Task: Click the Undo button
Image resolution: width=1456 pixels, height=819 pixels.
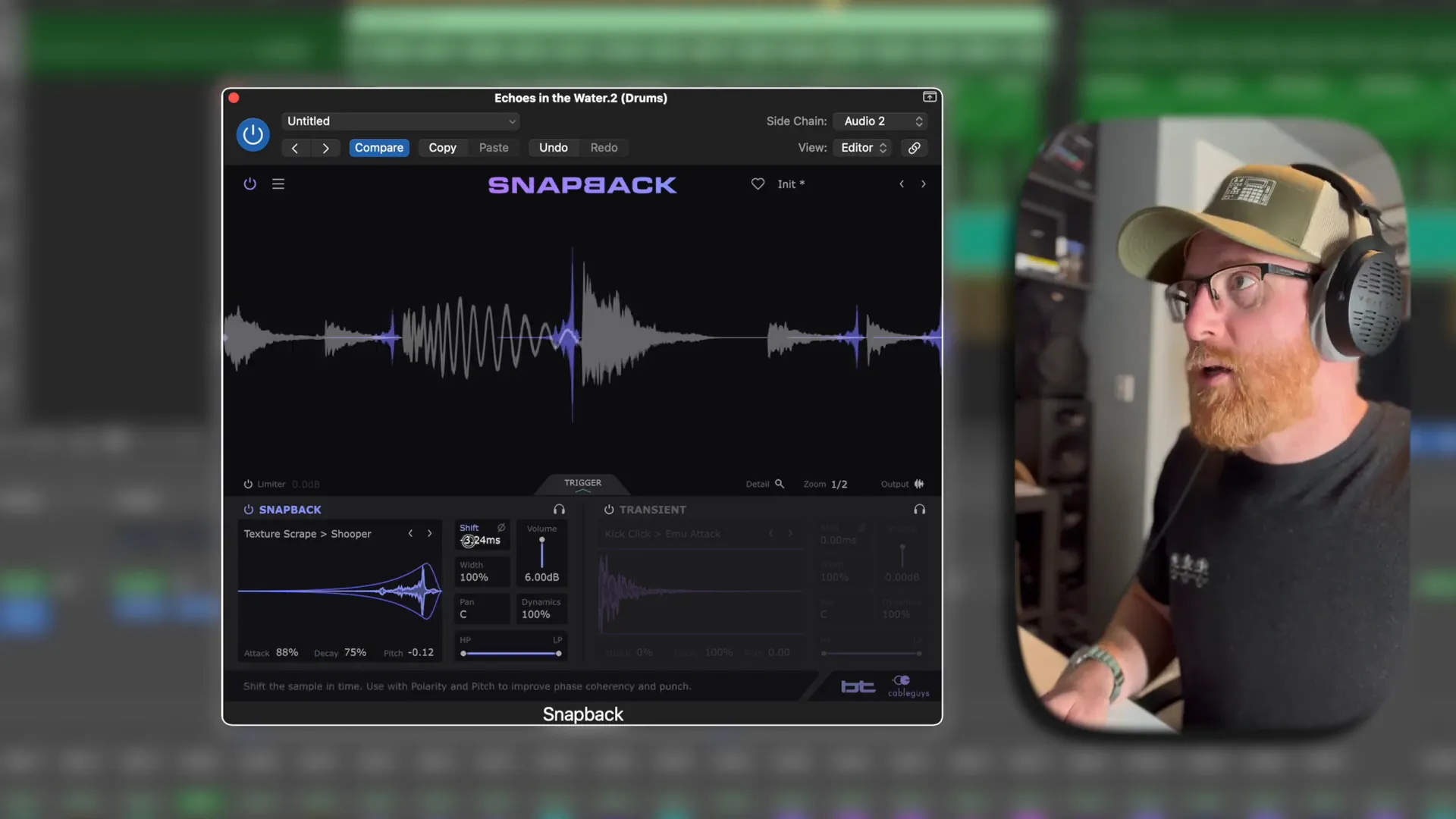Action: point(553,148)
